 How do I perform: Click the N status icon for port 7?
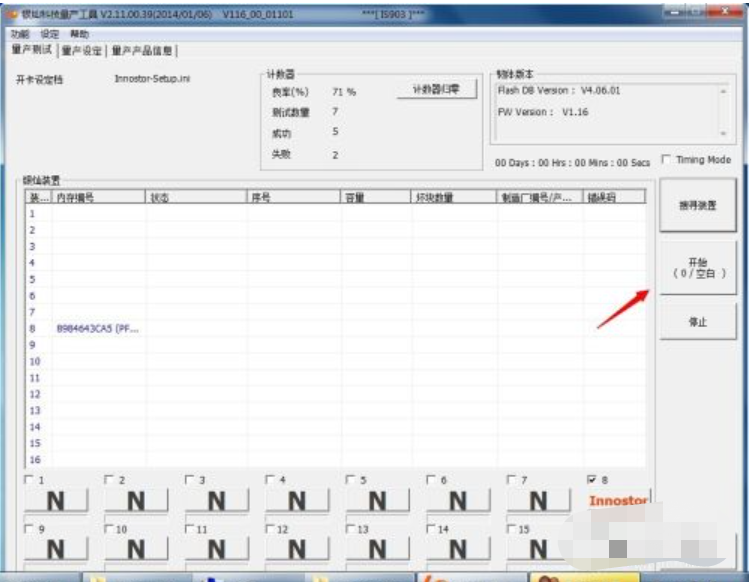tap(538, 501)
